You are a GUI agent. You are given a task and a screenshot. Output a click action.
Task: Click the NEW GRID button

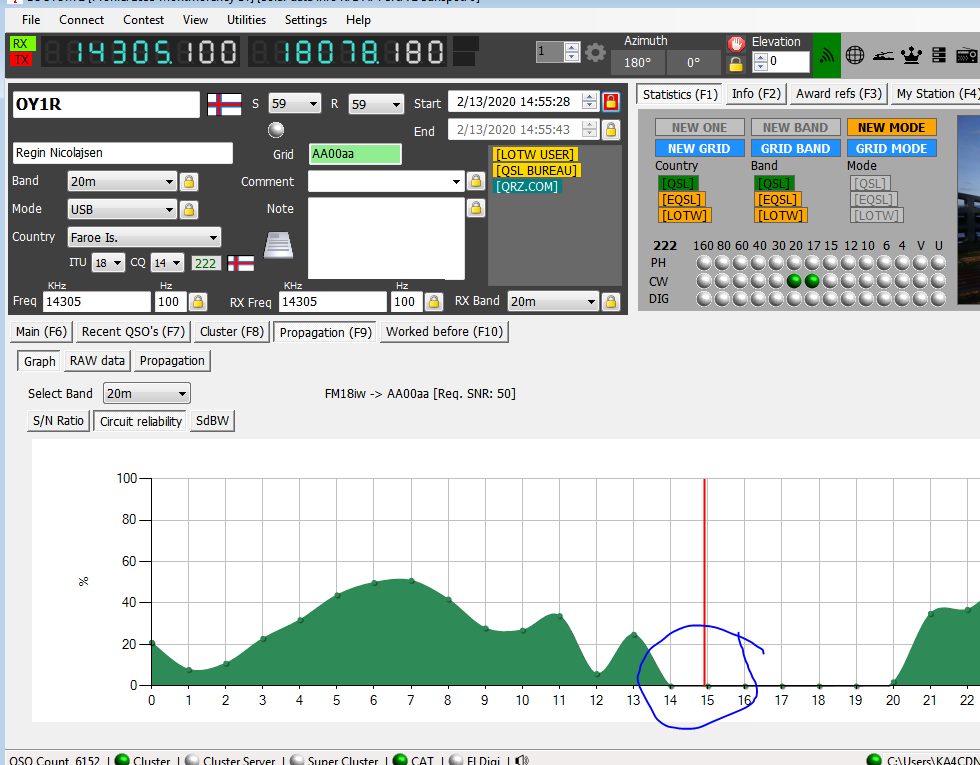click(699, 149)
